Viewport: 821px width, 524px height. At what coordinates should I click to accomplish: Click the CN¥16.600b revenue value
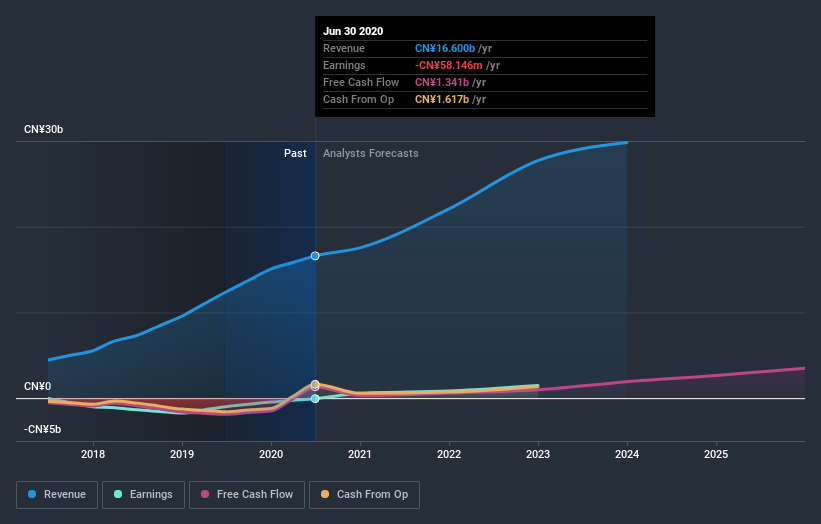(445, 48)
